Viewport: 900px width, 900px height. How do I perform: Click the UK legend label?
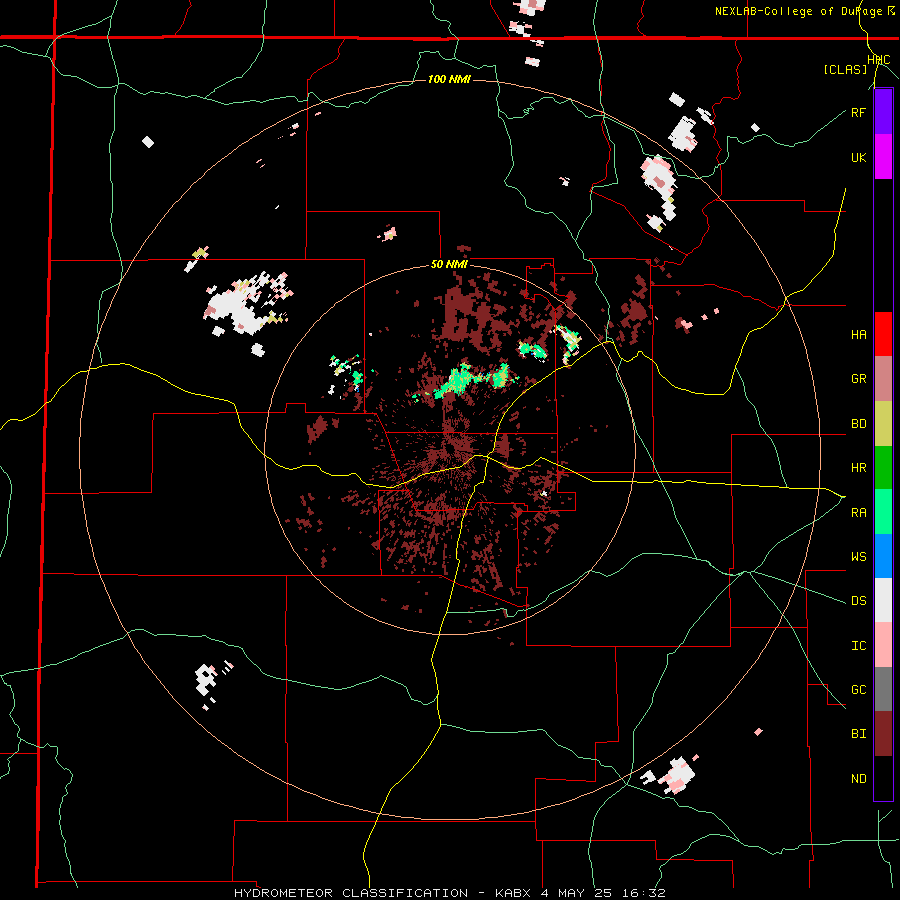pyautogui.click(x=858, y=157)
